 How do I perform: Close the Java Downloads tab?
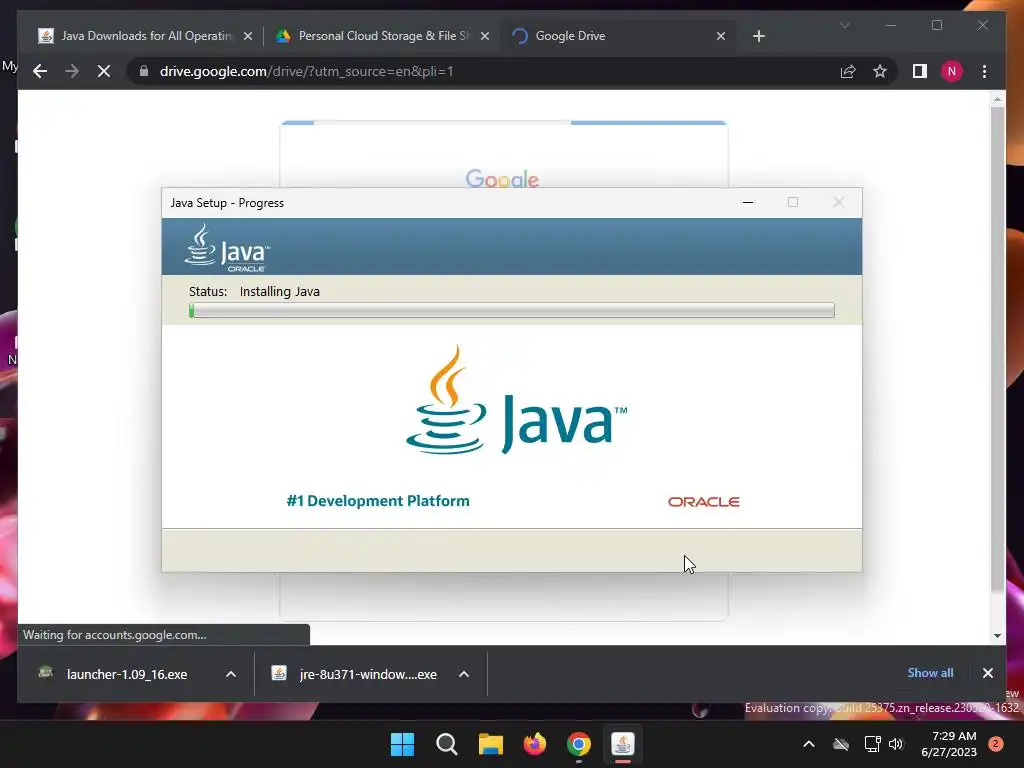248,37
